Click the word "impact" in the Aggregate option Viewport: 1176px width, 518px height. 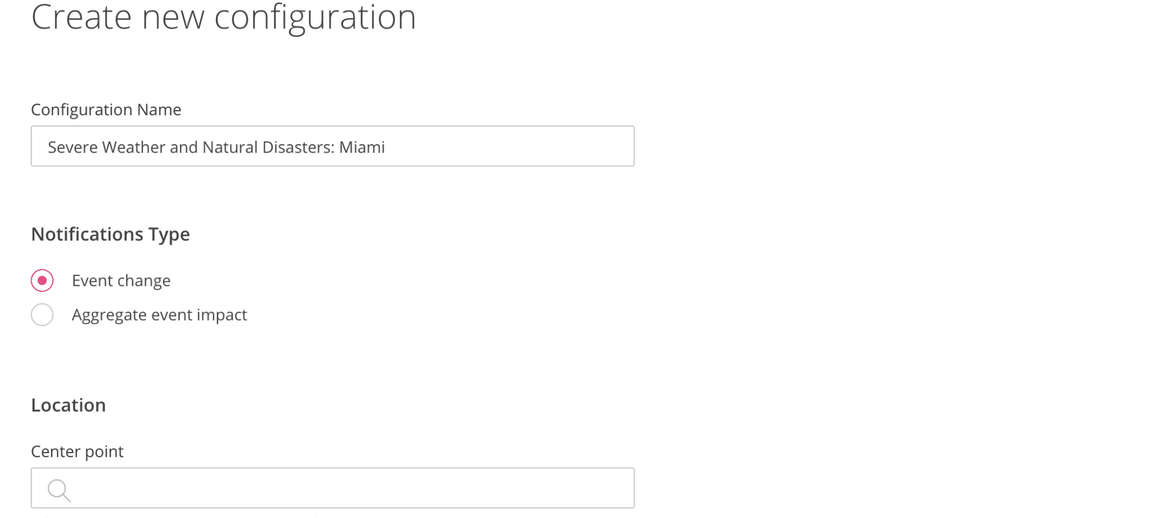click(220, 315)
